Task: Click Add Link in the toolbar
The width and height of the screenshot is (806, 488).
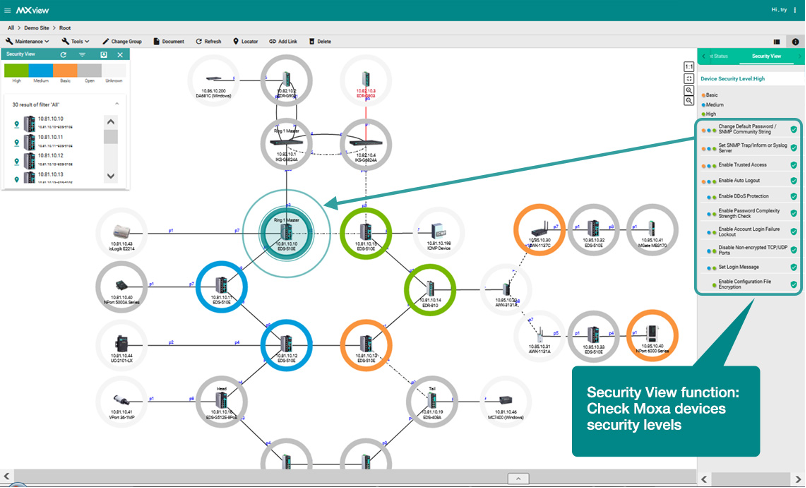Action: point(283,42)
